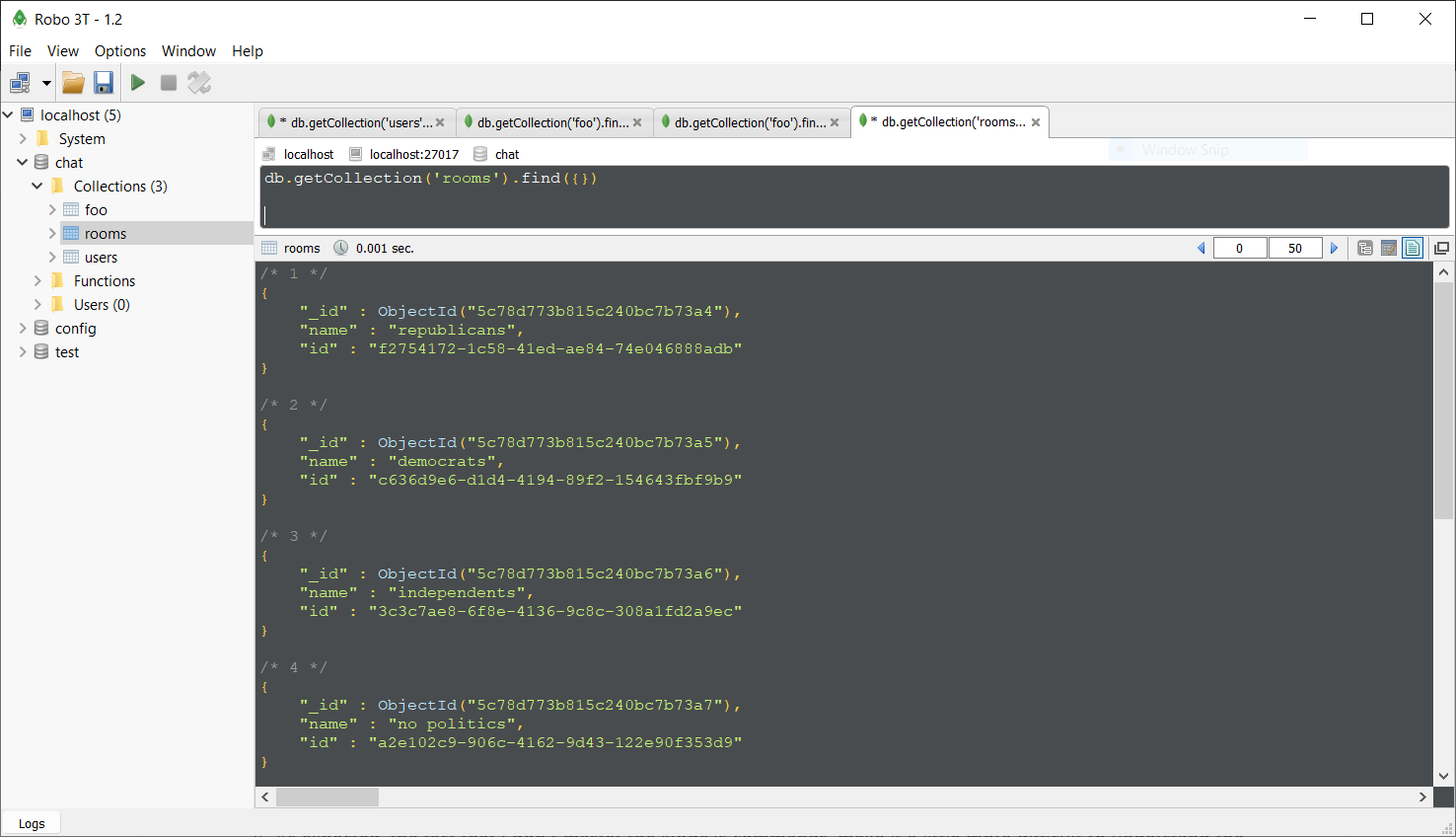Open the File menu
The height and width of the screenshot is (837, 1456).
(x=20, y=51)
